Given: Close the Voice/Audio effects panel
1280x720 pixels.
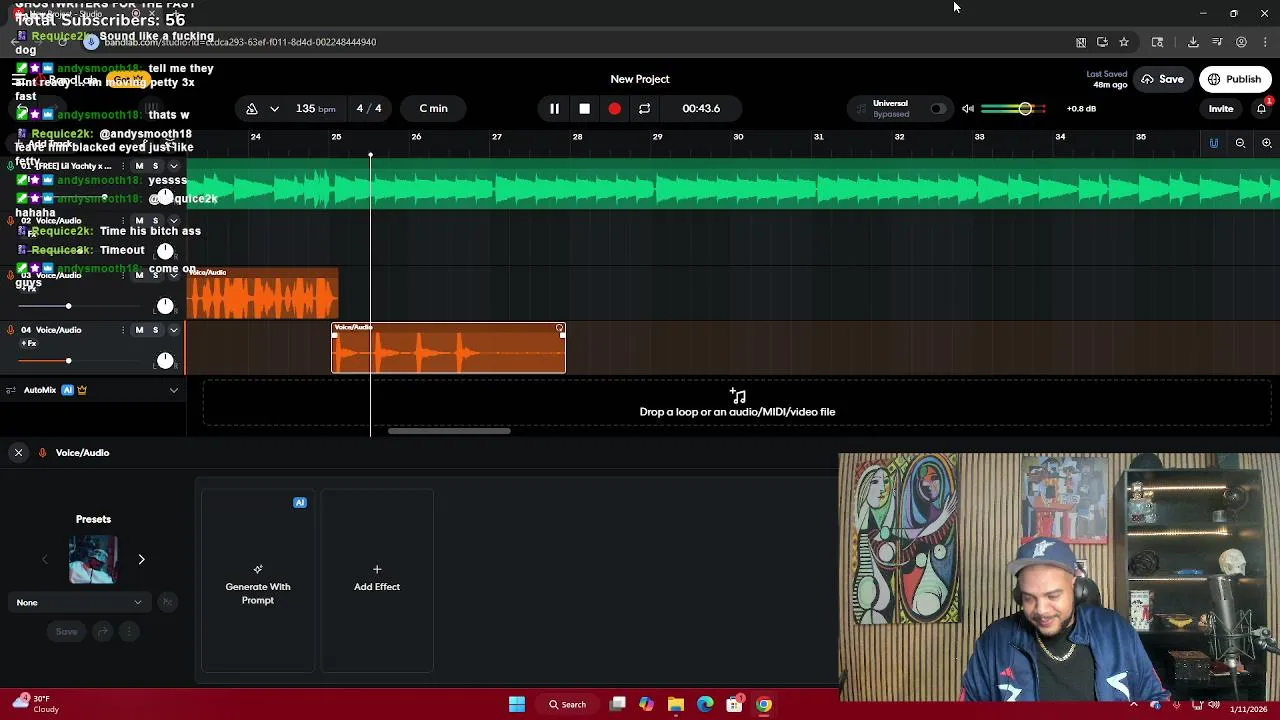Looking at the screenshot, I should 18,453.
